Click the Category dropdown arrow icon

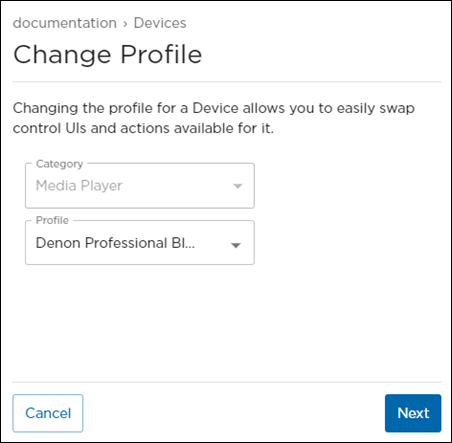tap(238, 186)
